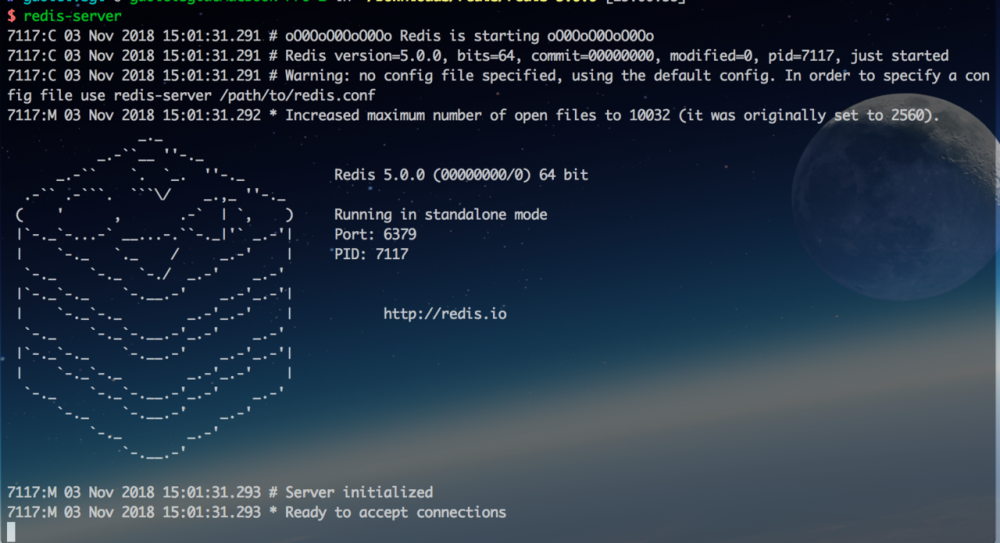Click 'Ready to accept connections' log line

tap(256, 512)
